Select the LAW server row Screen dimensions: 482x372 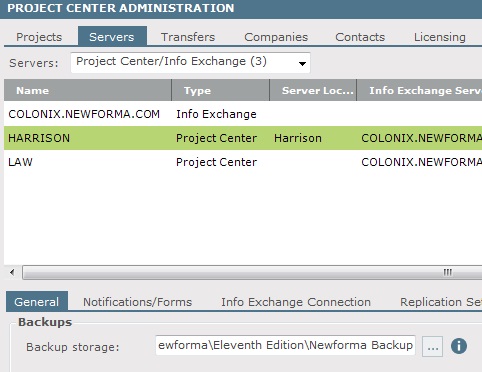pos(243,162)
